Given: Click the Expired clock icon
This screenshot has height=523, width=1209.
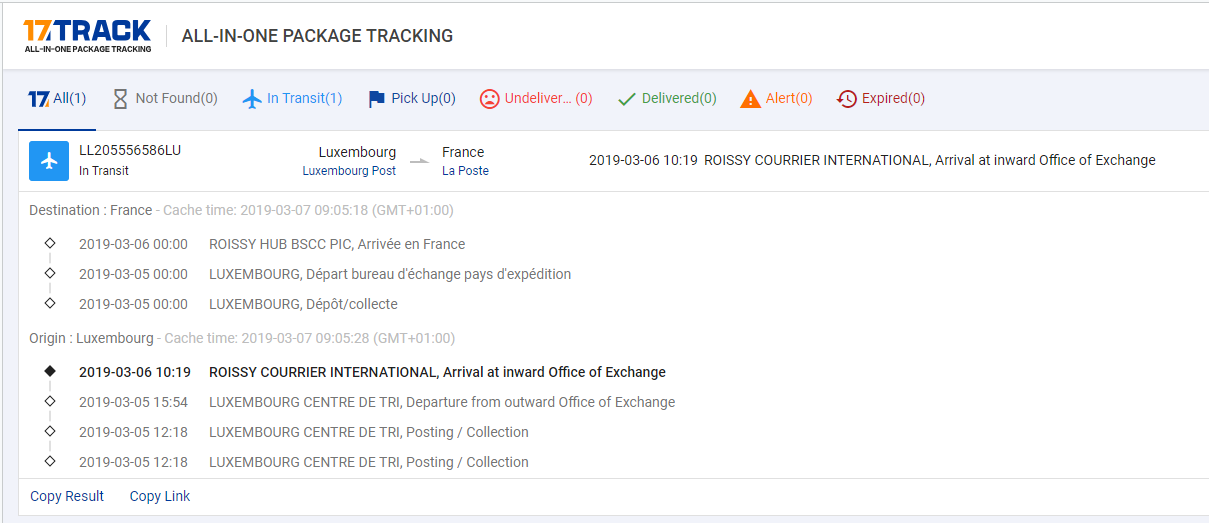Looking at the screenshot, I should (x=847, y=99).
